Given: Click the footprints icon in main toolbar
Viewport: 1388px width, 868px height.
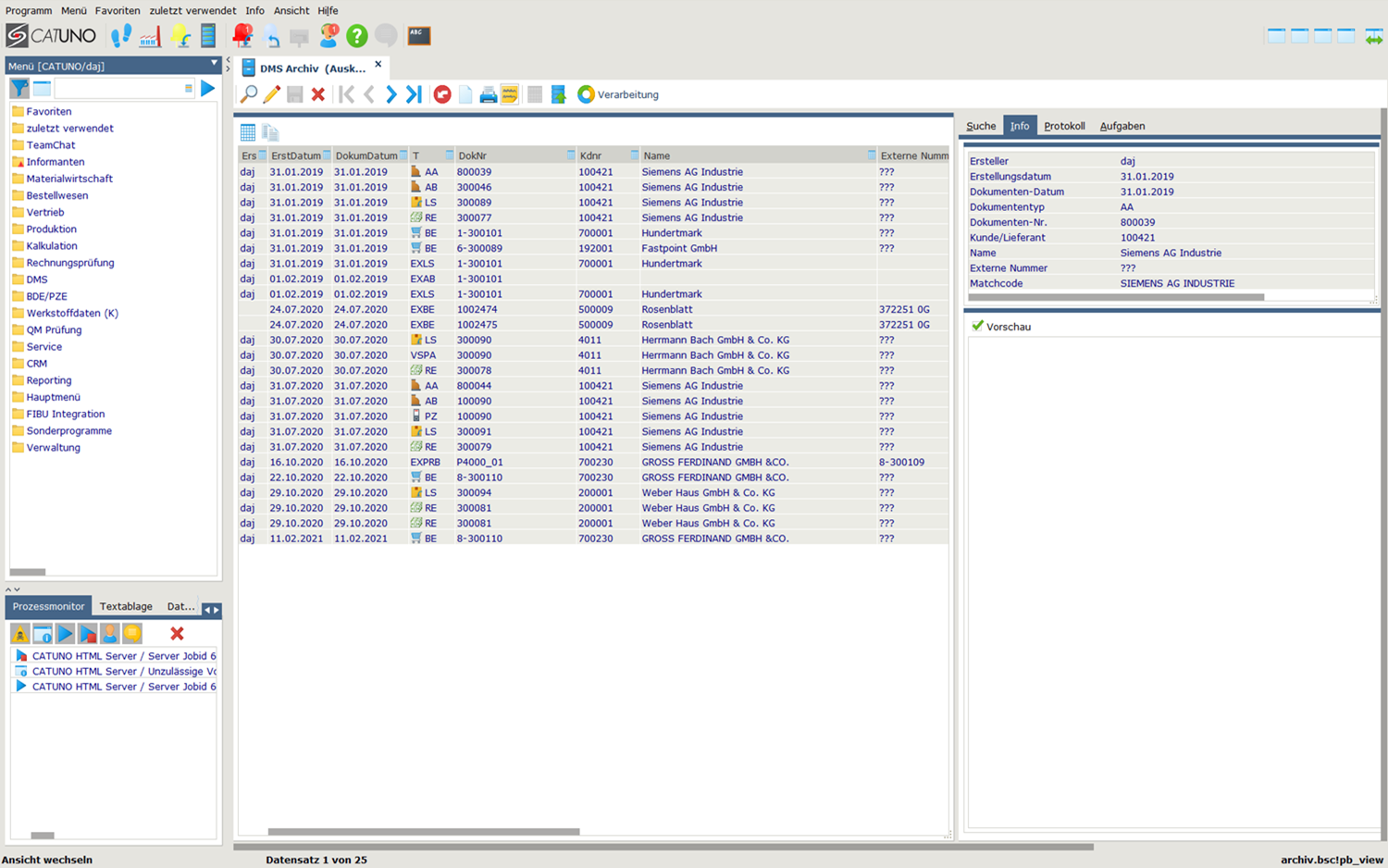Looking at the screenshot, I should 121,36.
